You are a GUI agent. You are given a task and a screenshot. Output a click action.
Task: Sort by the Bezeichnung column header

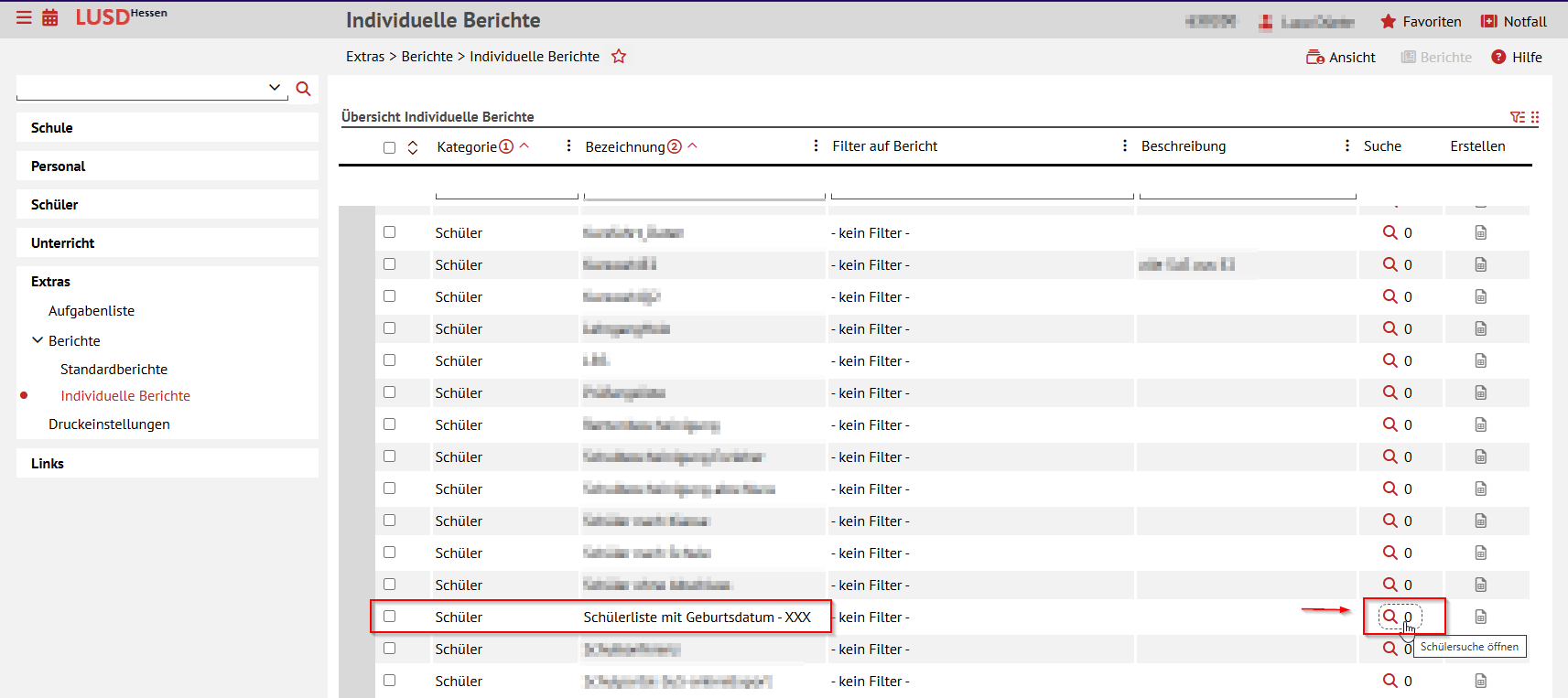(625, 146)
